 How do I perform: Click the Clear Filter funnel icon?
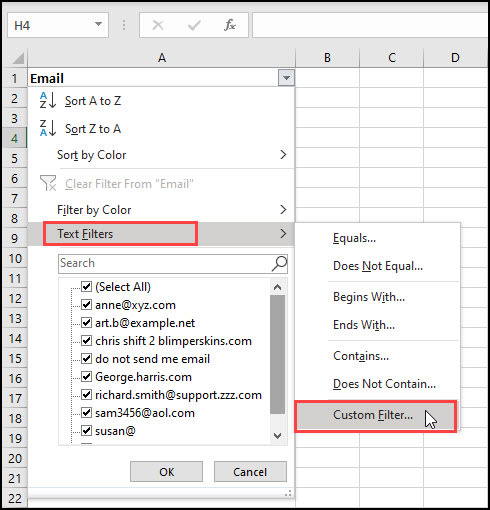pyautogui.click(x=48, y=183)
